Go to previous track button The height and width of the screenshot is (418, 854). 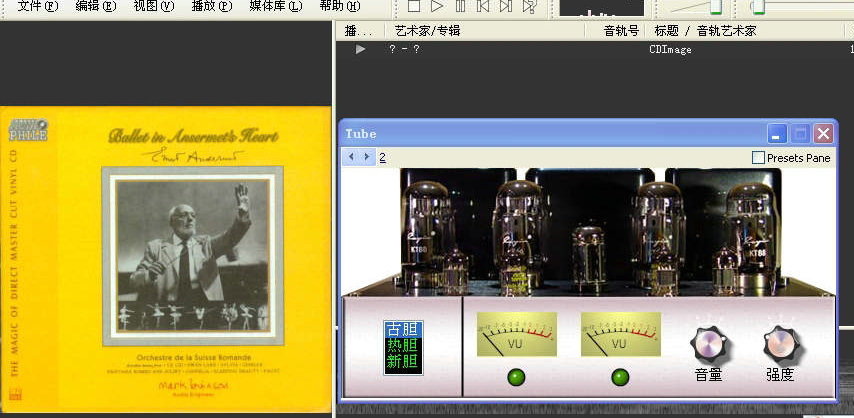[483, 6]
